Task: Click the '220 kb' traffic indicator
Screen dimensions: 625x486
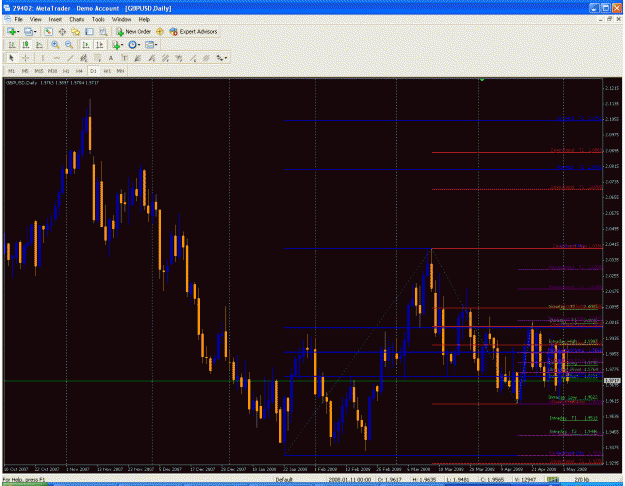Action: coord(582,479)
